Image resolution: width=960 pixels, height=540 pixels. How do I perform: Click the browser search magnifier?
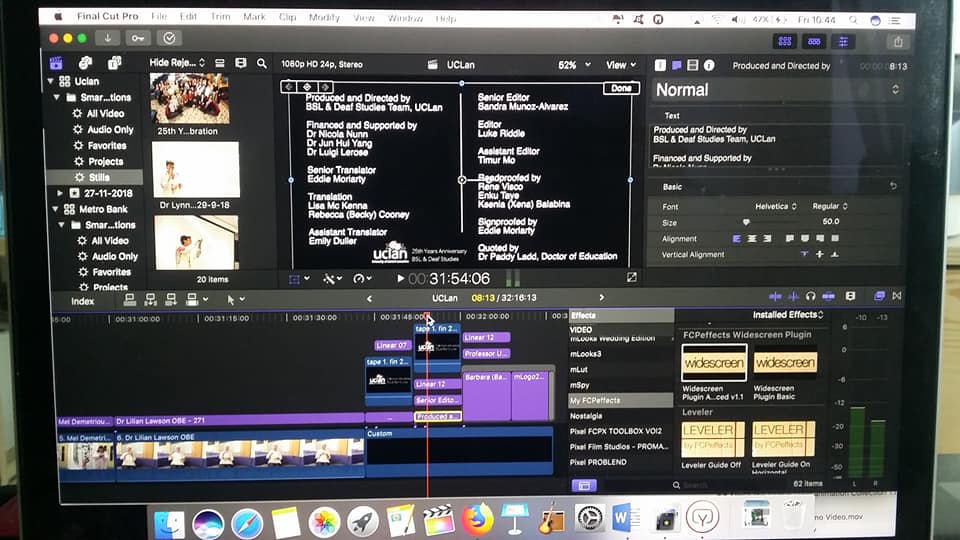(x=262, y=63)
